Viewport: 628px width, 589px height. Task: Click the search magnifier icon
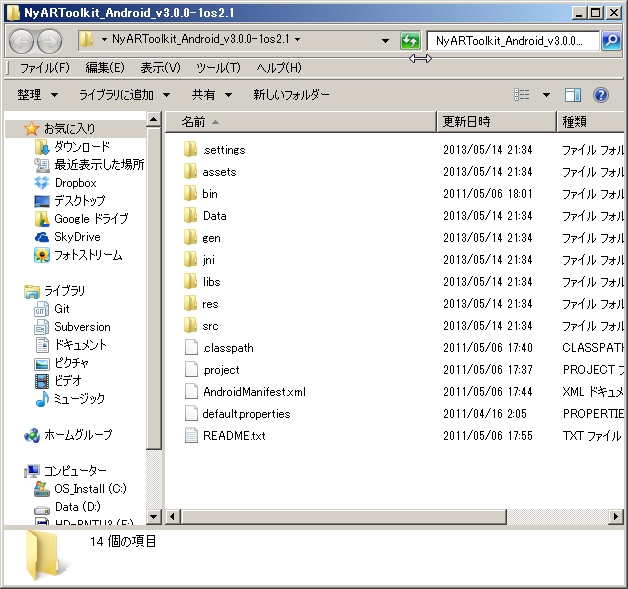point(611,40)
